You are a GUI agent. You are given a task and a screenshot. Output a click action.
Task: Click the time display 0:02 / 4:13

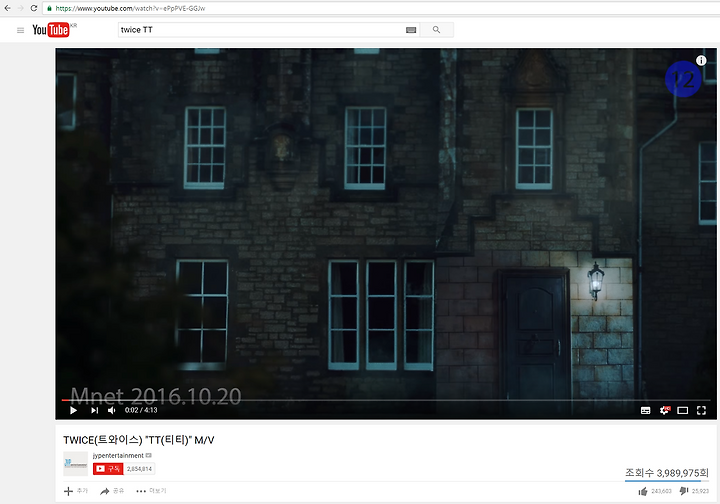(x=141, y=410)
